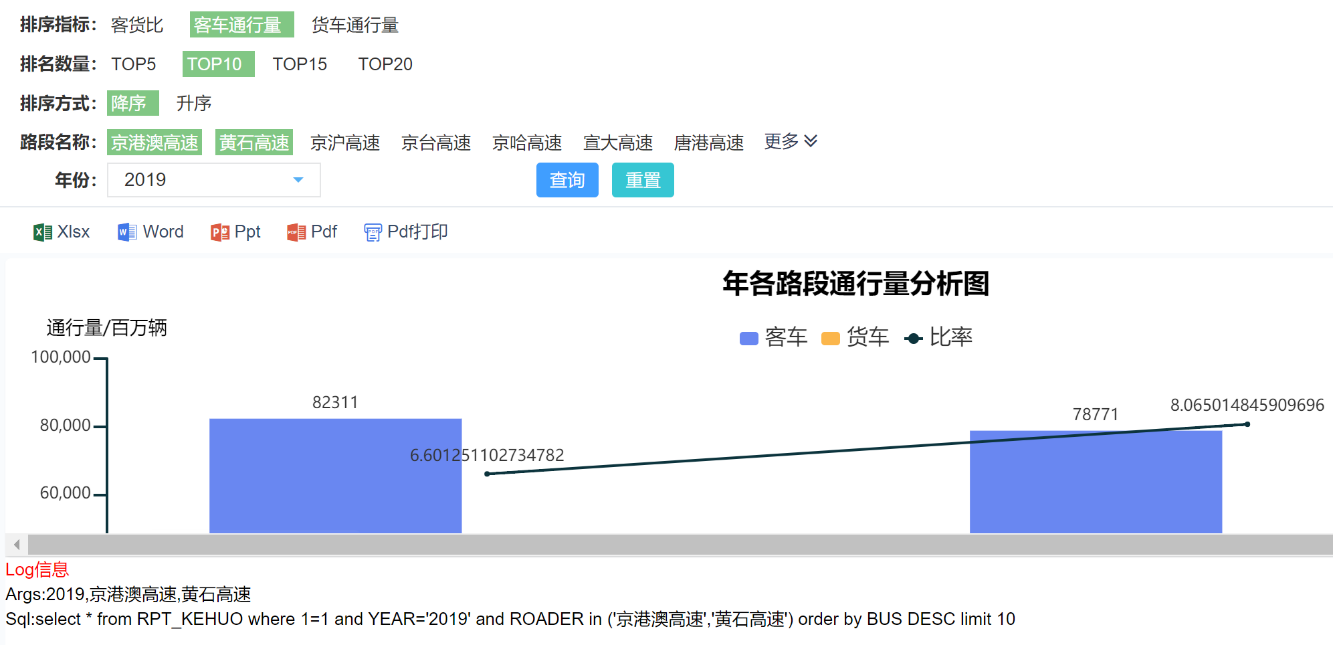The image size is (1333, 645).
Task: Export the report as Word
Action: 151,232
